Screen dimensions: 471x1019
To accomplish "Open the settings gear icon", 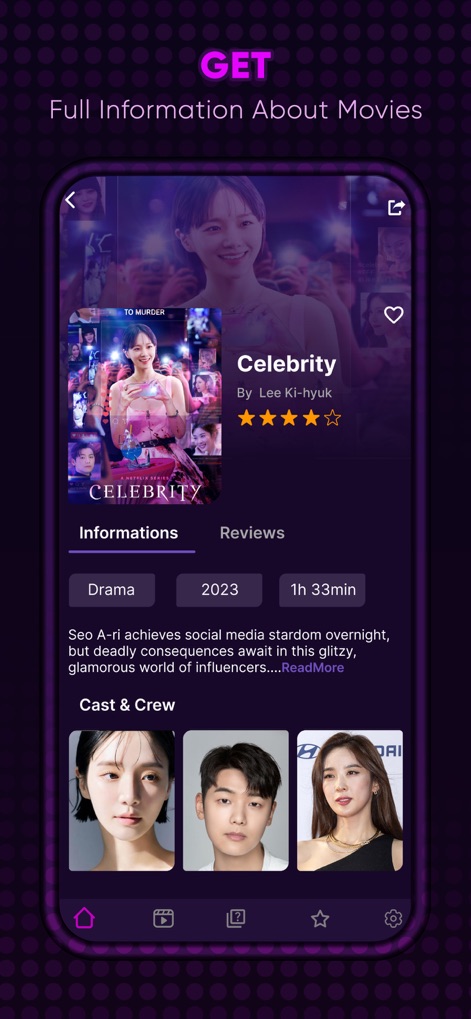I will click(393, 918).
